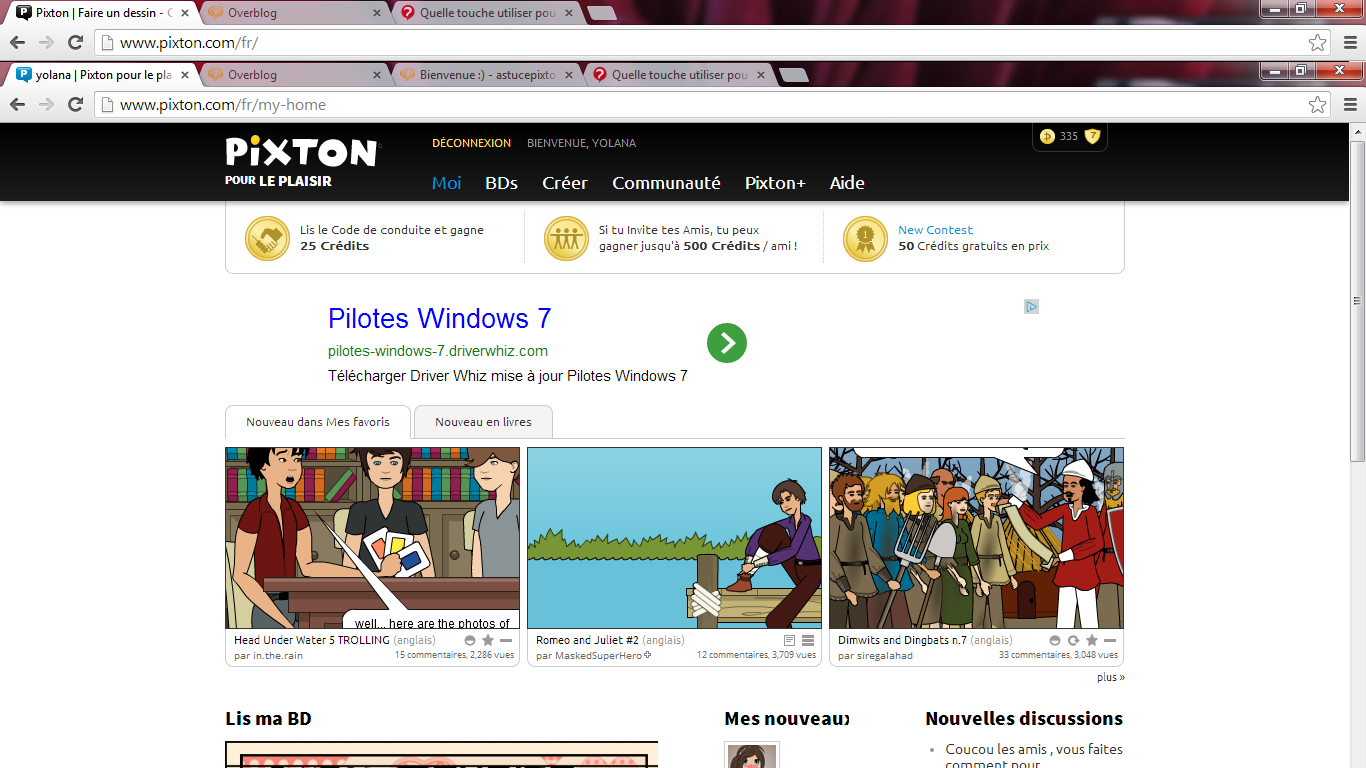Click the page icon under Romeo and Juliet #2
Image resolution: width=1366 pixels, height=768 pixels.
click(790, 640)
